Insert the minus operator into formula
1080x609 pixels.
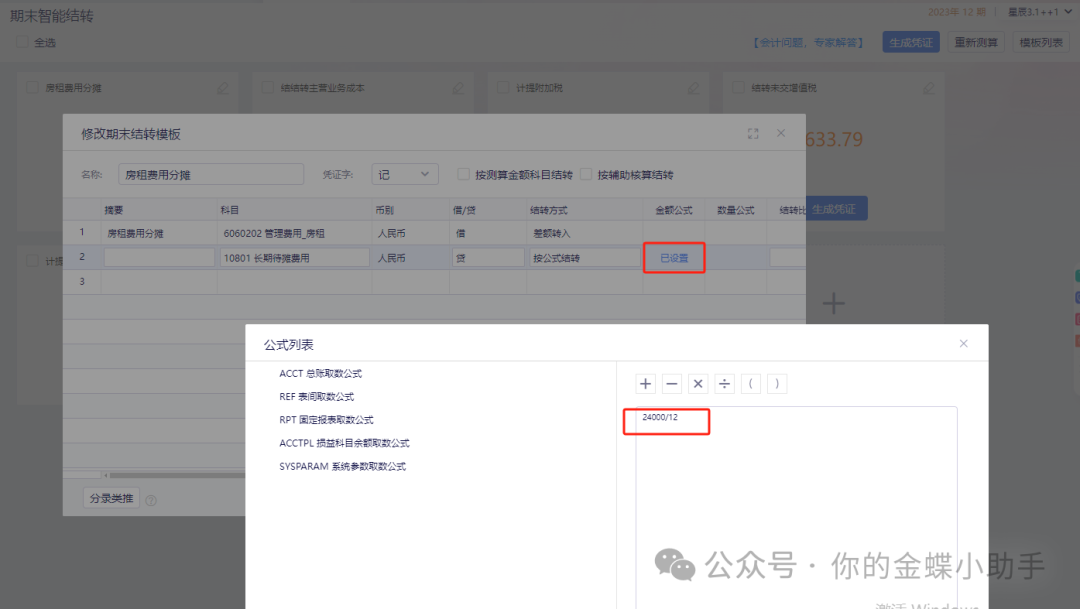[x=672, y=384]
